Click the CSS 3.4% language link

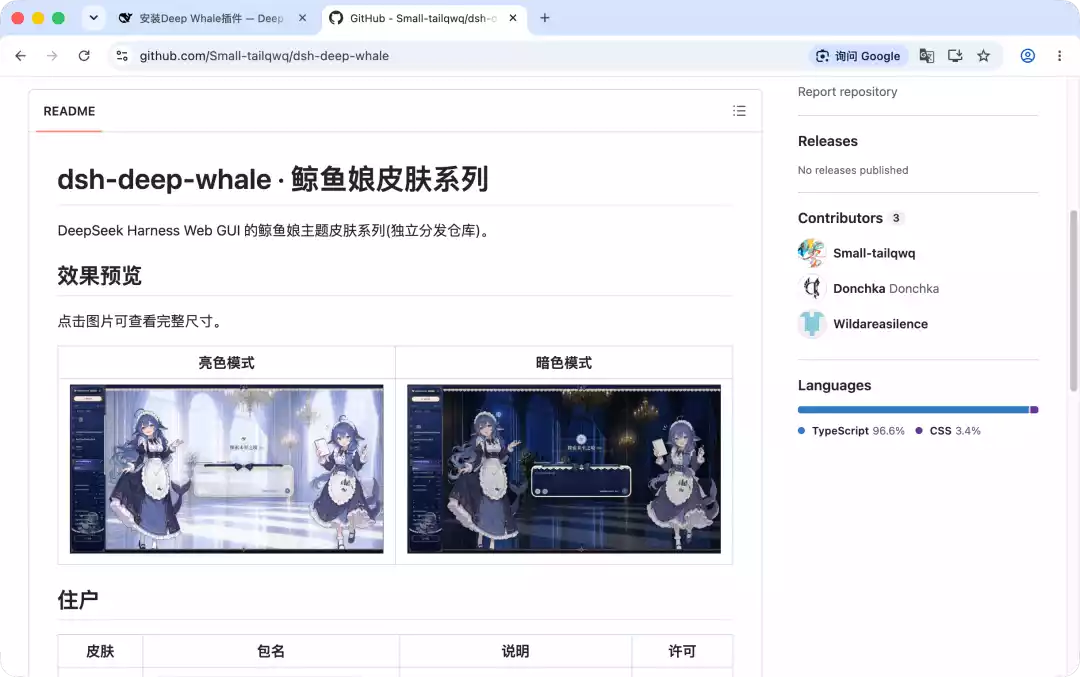coord(948,430)
